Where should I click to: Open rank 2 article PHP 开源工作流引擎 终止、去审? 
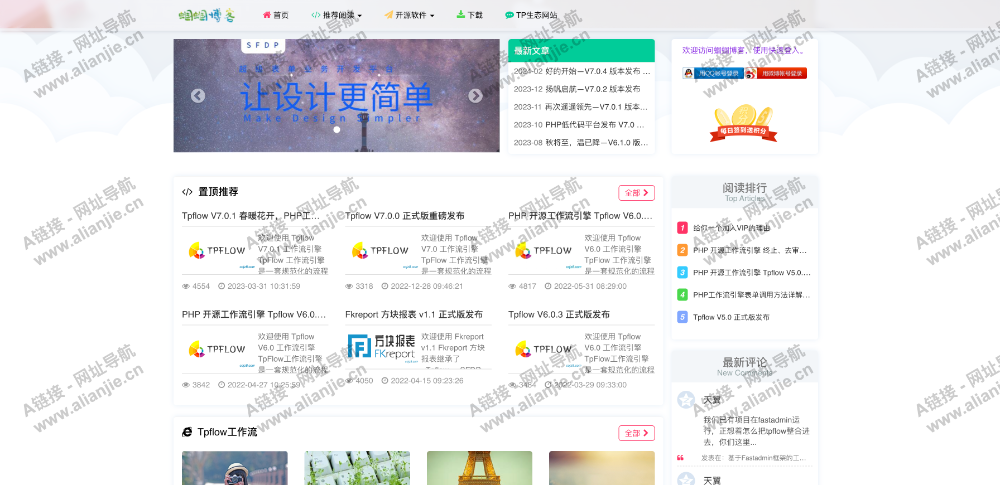coord(751,250)
